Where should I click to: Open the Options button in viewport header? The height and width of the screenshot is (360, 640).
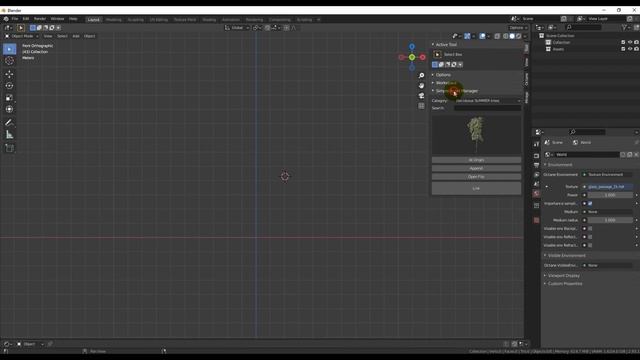pos(518,28)
